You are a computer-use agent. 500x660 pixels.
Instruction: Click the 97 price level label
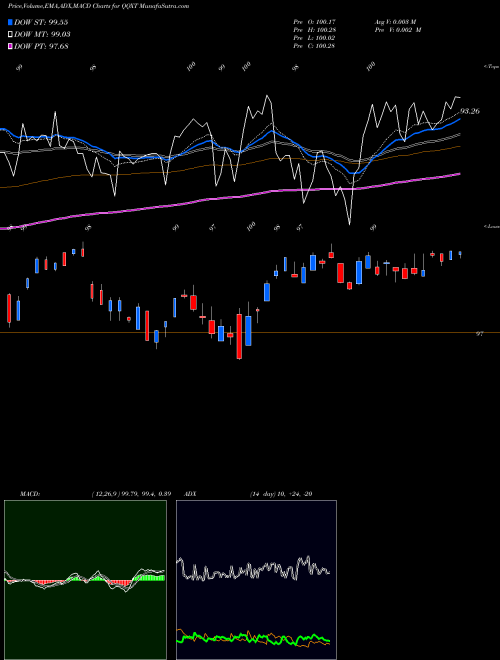[x=479, y=334]
